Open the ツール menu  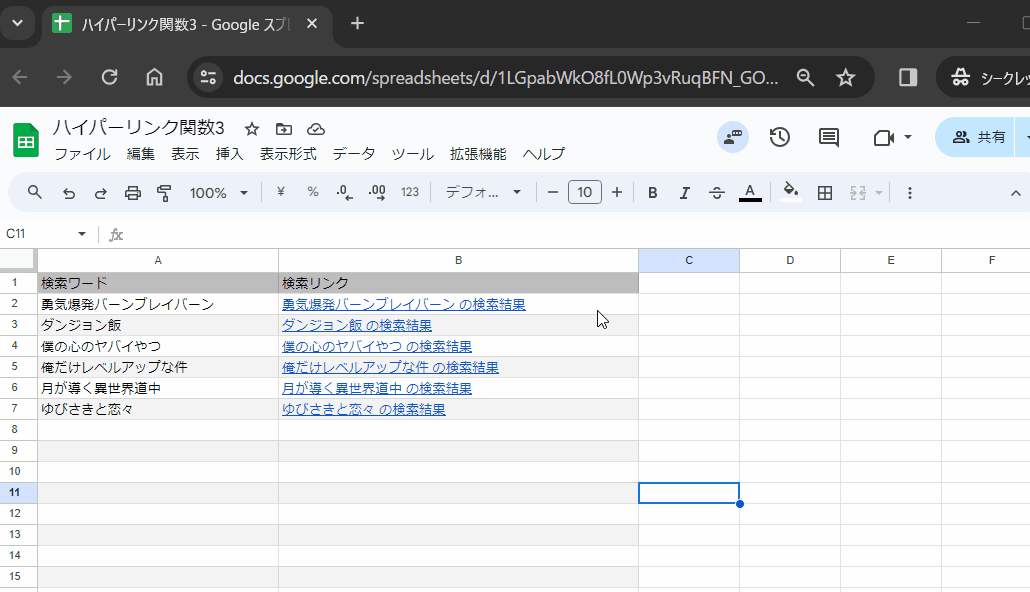(x=413, y=154)
